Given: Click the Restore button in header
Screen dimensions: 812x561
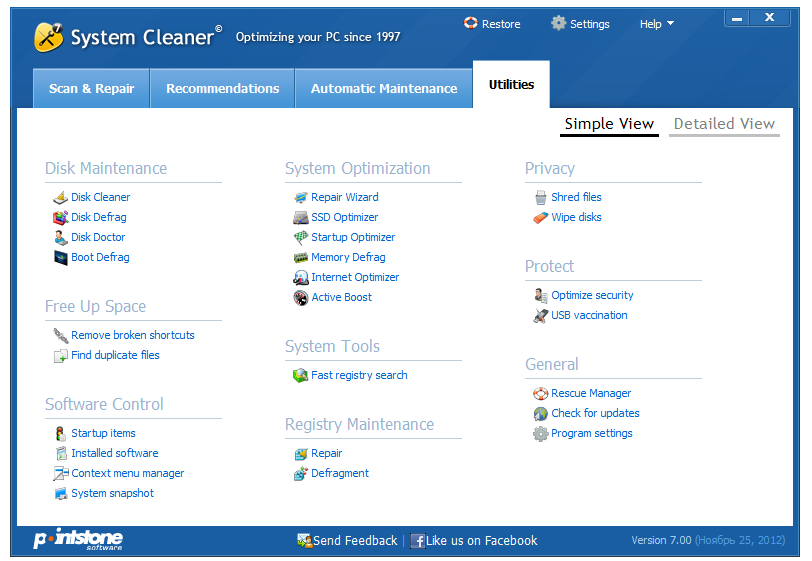Looking at the screenshot, I should click(492, 24).
